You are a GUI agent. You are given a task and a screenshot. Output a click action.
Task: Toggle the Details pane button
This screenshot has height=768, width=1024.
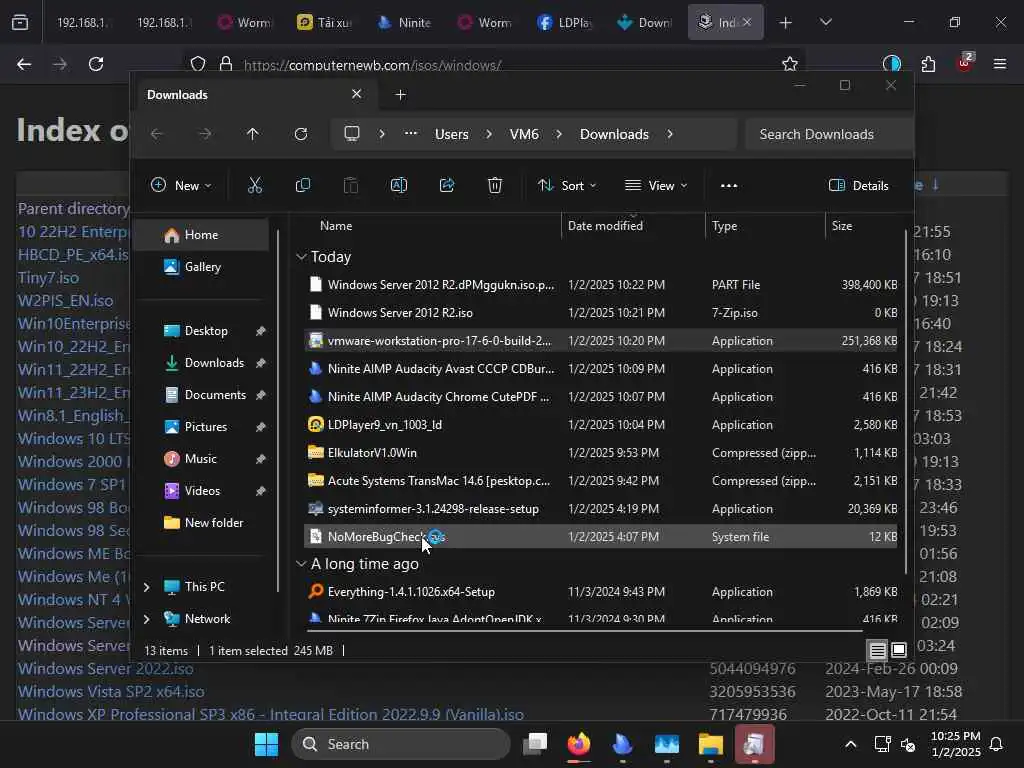pos(859,185)
